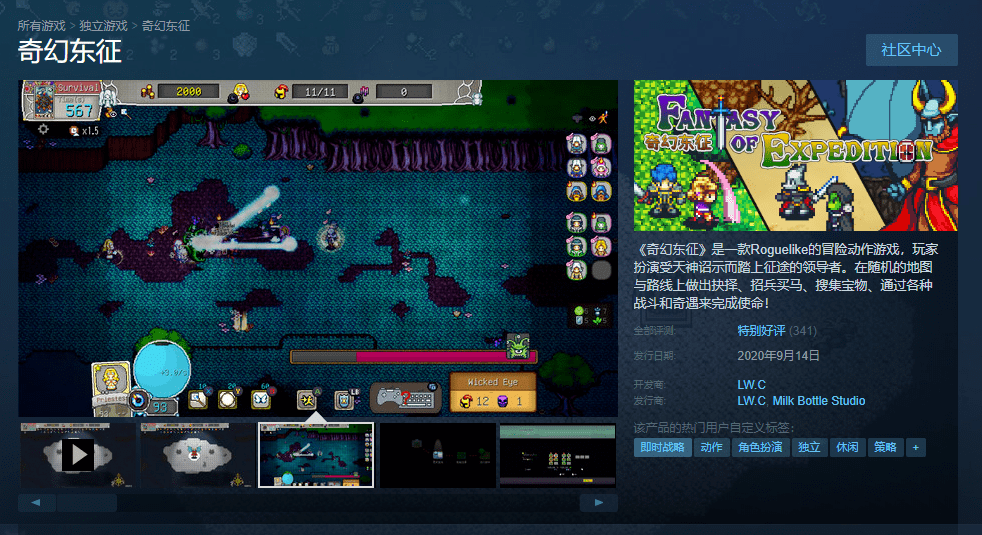Image resolution: width=982 pixels, height=535 pixels.
Task: Click the 全部评测 label
Action: 654,331
